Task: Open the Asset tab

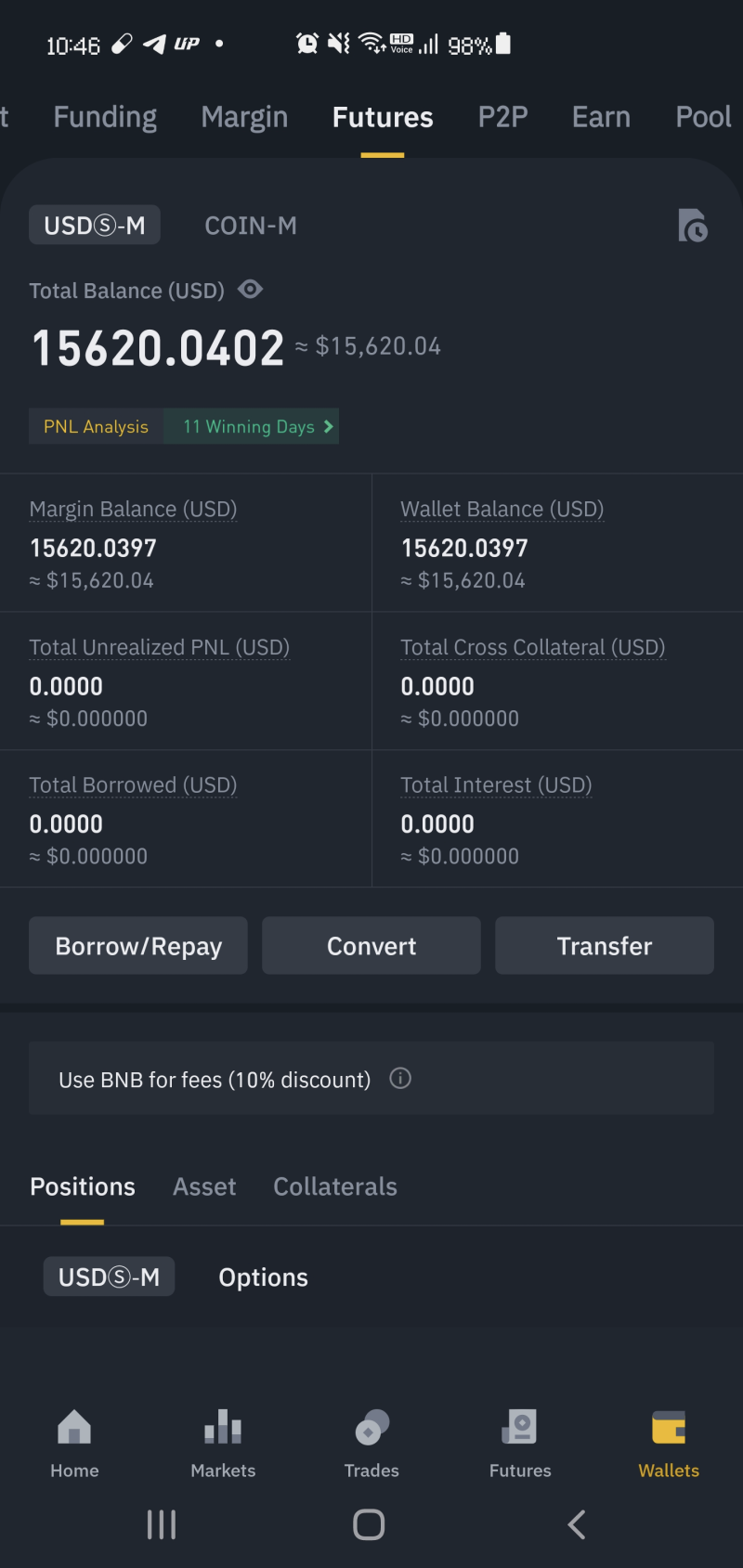Action: pyautogui.click(x=204, y=1186)
